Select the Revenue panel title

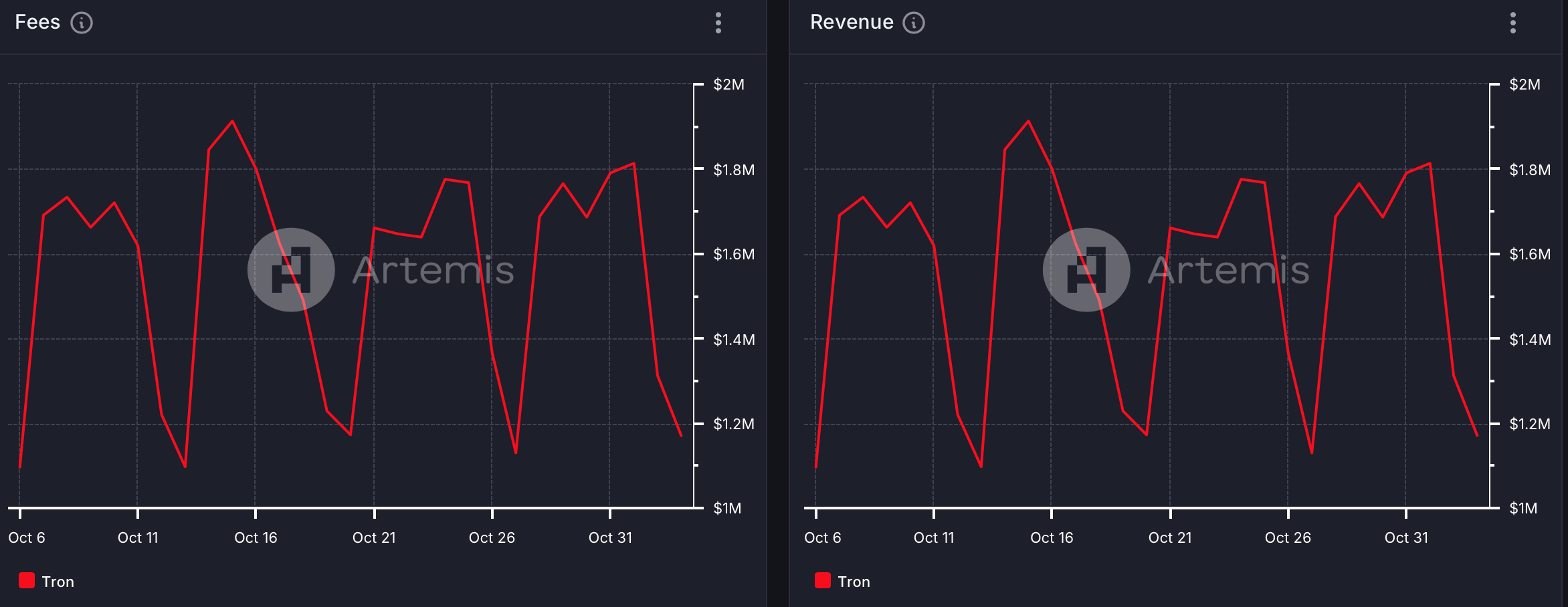point(852,22)
